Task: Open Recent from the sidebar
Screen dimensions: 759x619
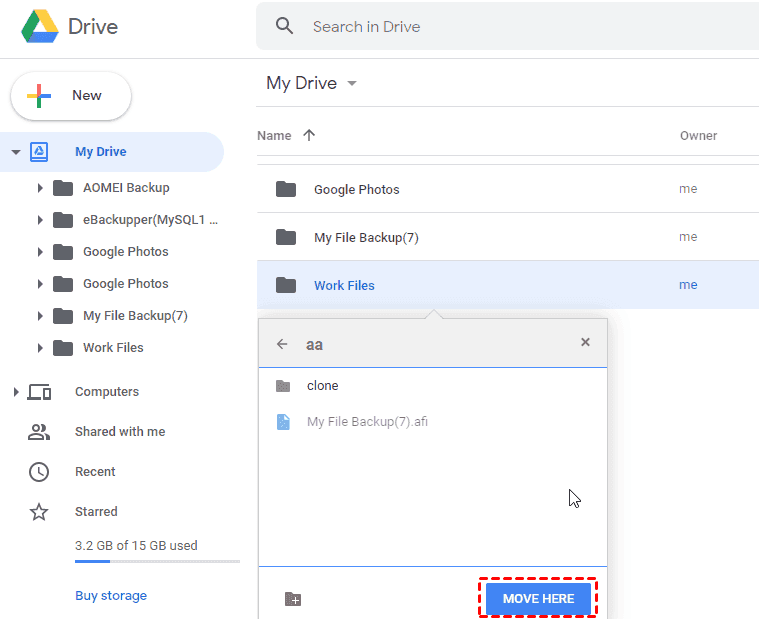Action: click(95, 472)
